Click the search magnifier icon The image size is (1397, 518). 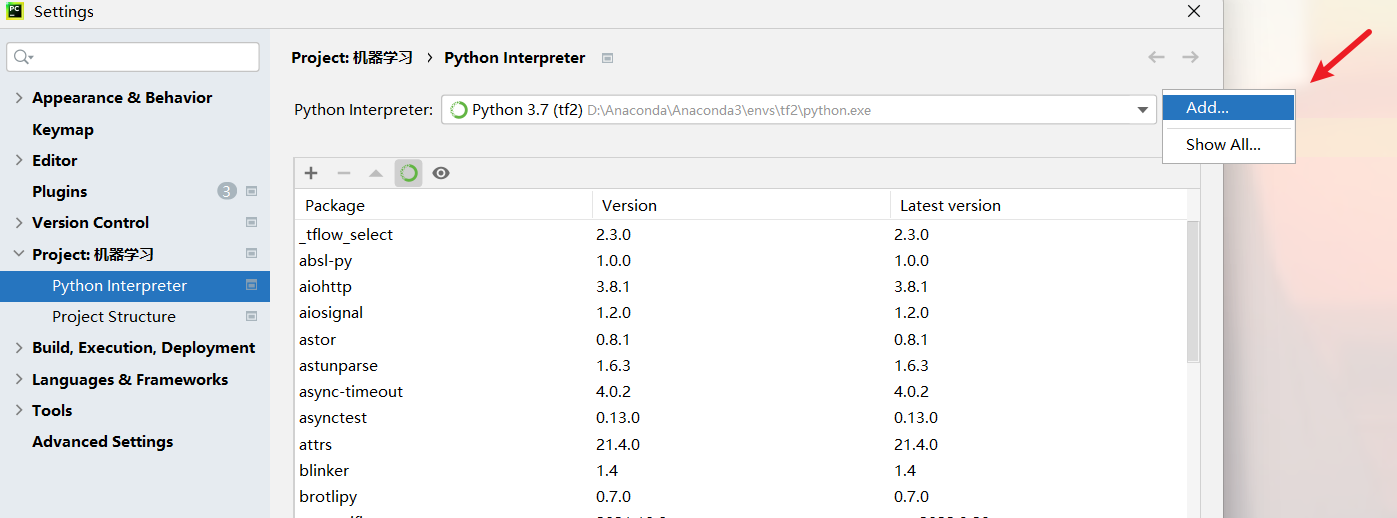point(23,57)
